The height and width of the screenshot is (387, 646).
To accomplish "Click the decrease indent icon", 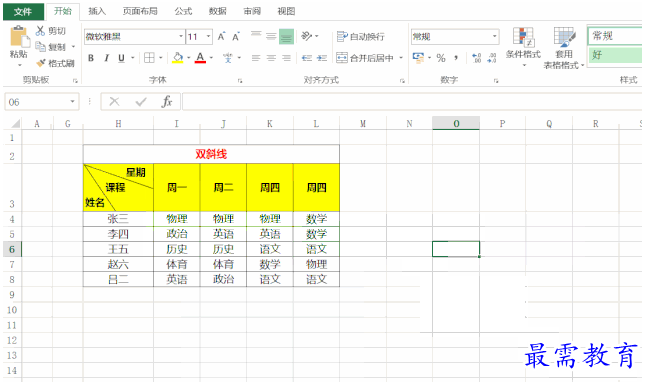I will pyautogui.click(x=307, y=58).
